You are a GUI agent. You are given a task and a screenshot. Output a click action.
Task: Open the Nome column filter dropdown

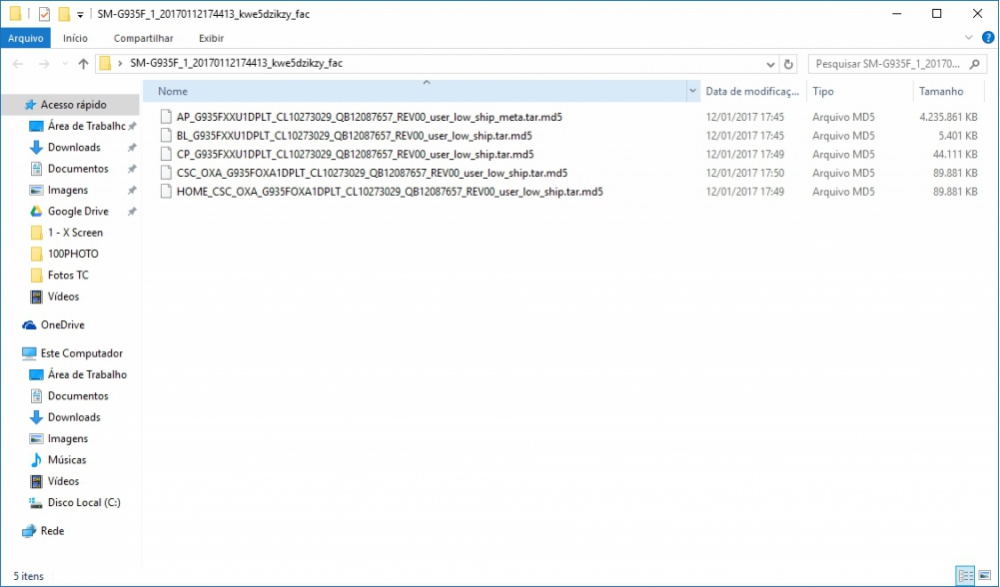tap(693, 91)
